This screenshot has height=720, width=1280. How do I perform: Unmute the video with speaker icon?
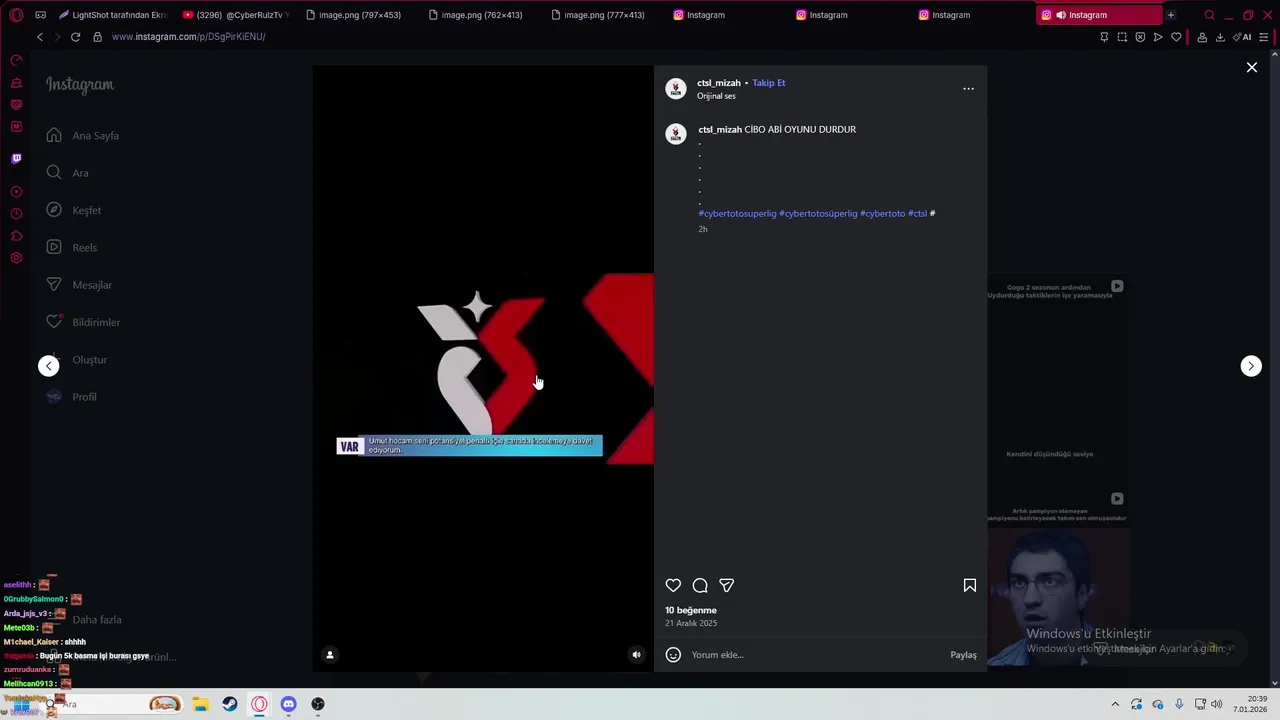636,655
